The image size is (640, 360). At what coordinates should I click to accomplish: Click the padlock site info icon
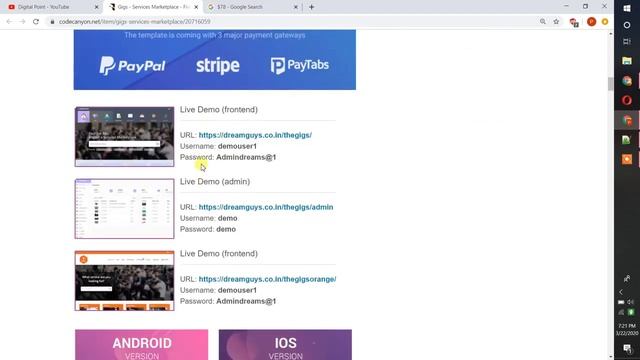coord(52,22)
